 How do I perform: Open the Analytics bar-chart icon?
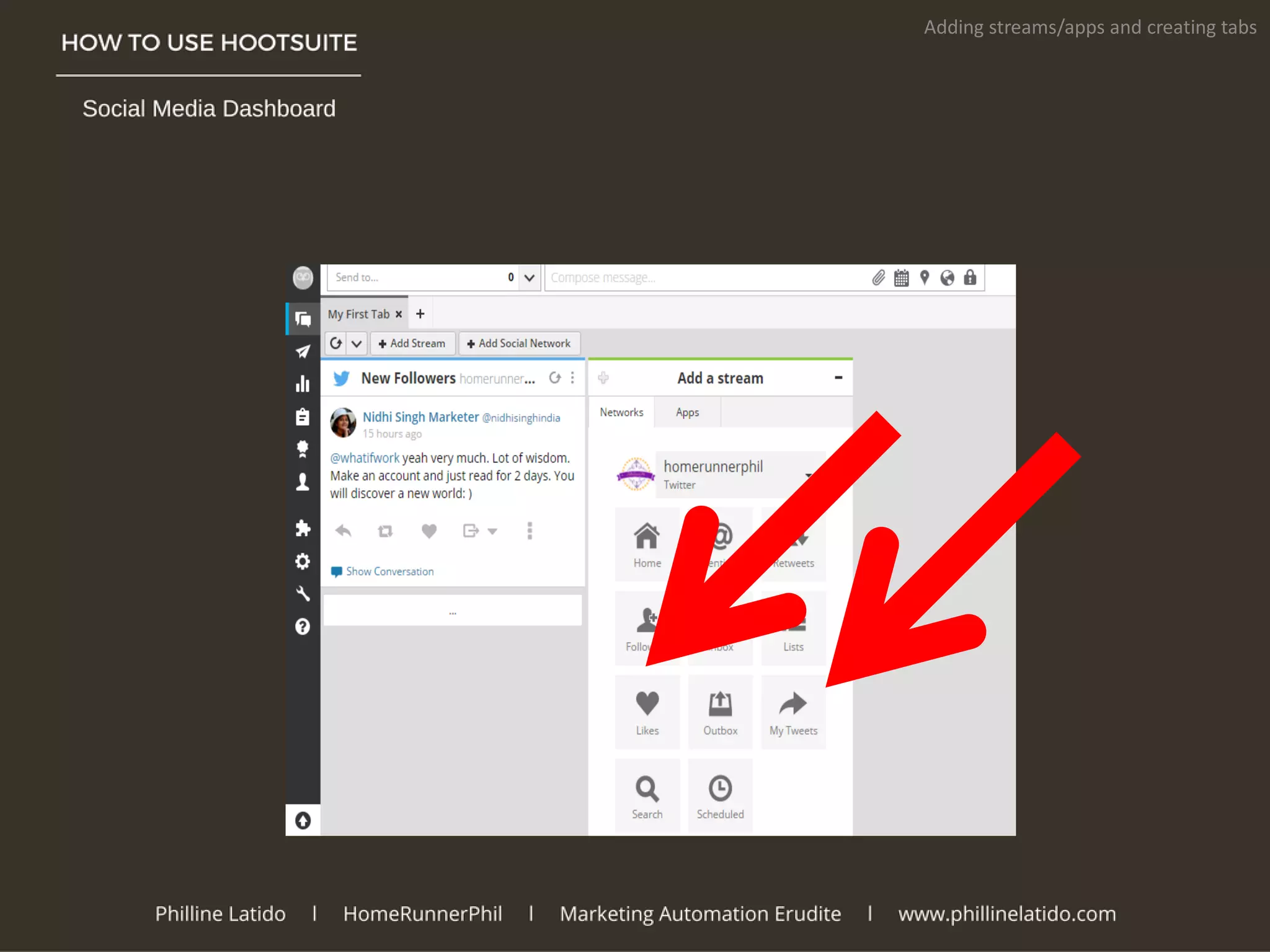click(303, 384)
